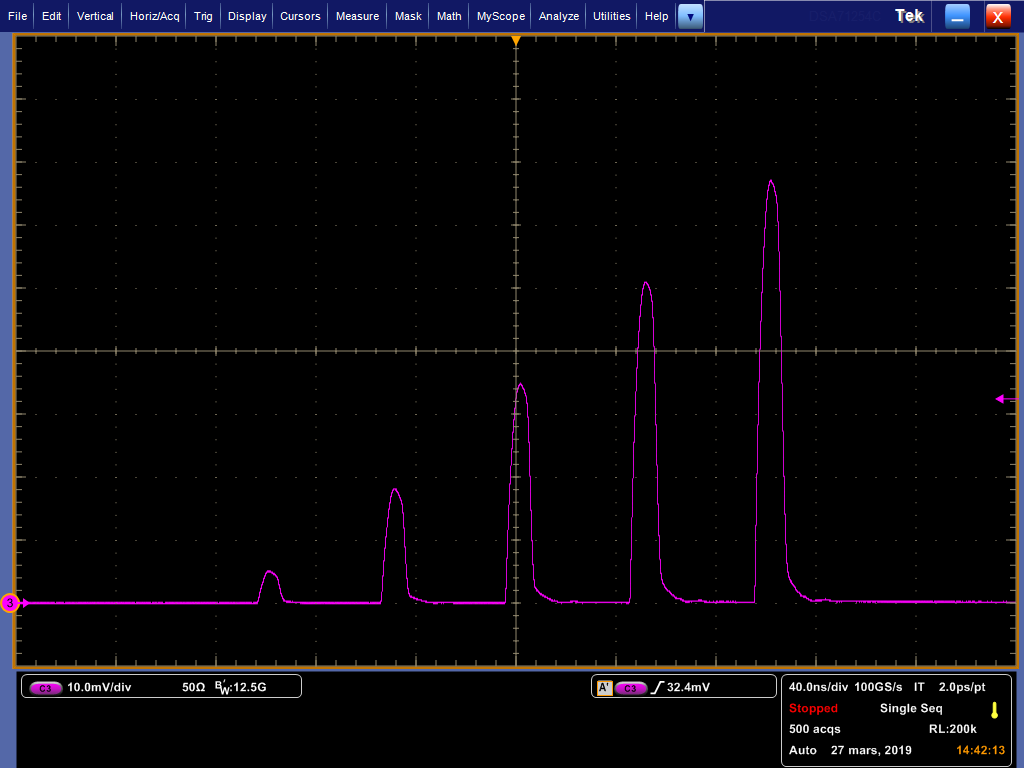Open the Cursors menu
The height and width of the screenshot is (768, 1024).
point(300,16)
